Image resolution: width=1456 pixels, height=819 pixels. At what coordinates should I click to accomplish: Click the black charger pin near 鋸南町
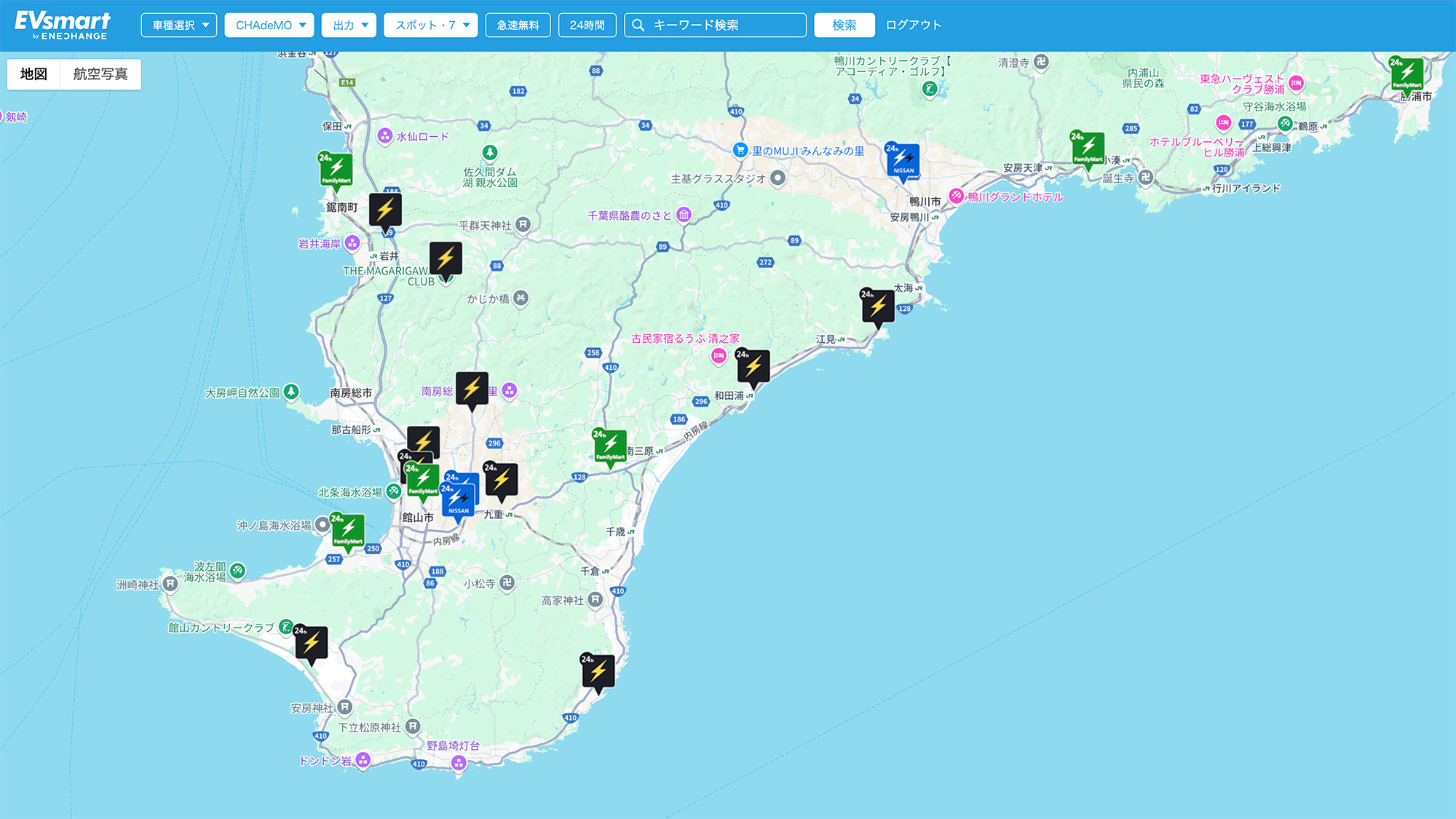coord(385,210)
